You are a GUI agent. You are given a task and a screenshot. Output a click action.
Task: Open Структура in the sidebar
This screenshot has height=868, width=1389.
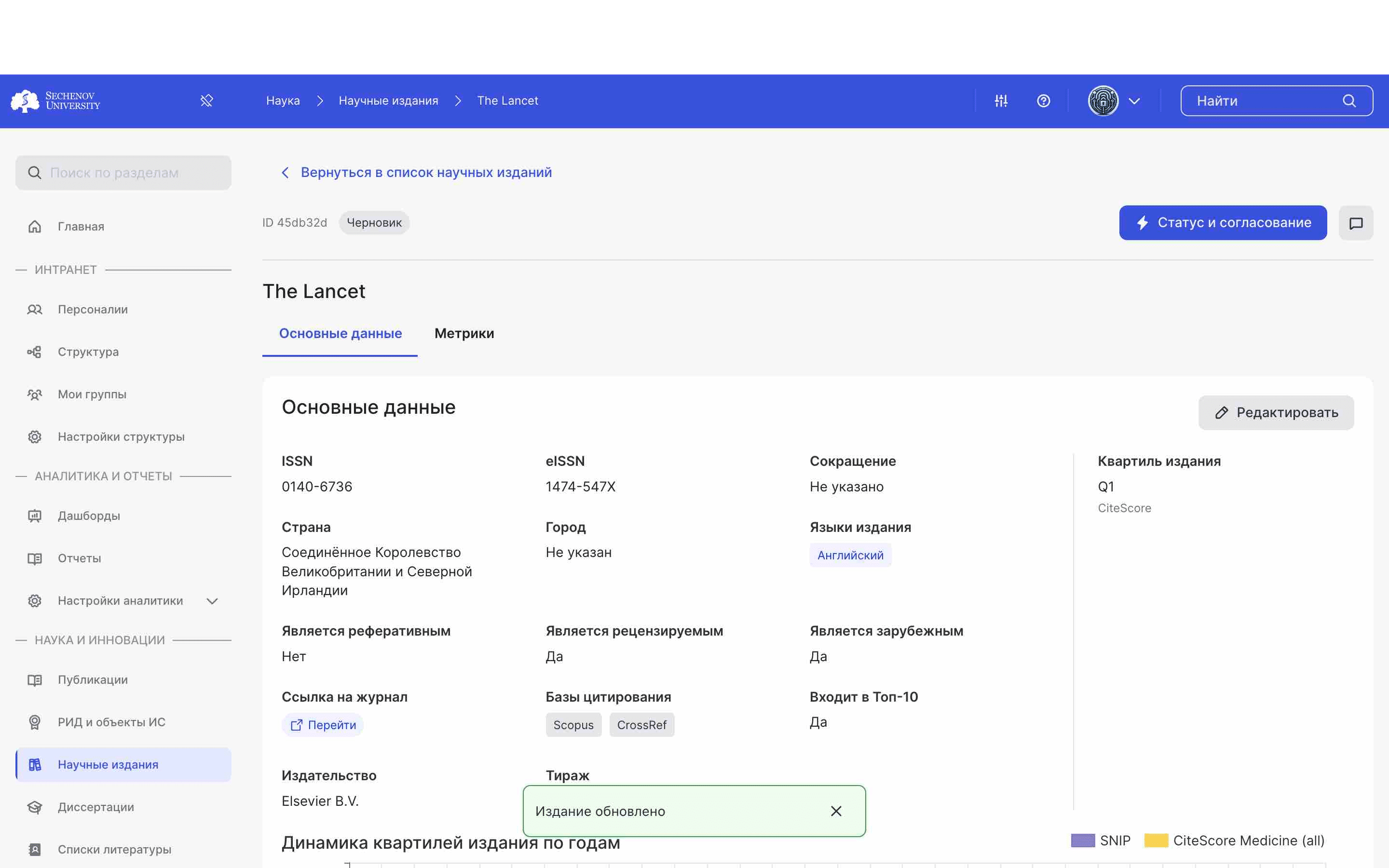coord(123,352)
